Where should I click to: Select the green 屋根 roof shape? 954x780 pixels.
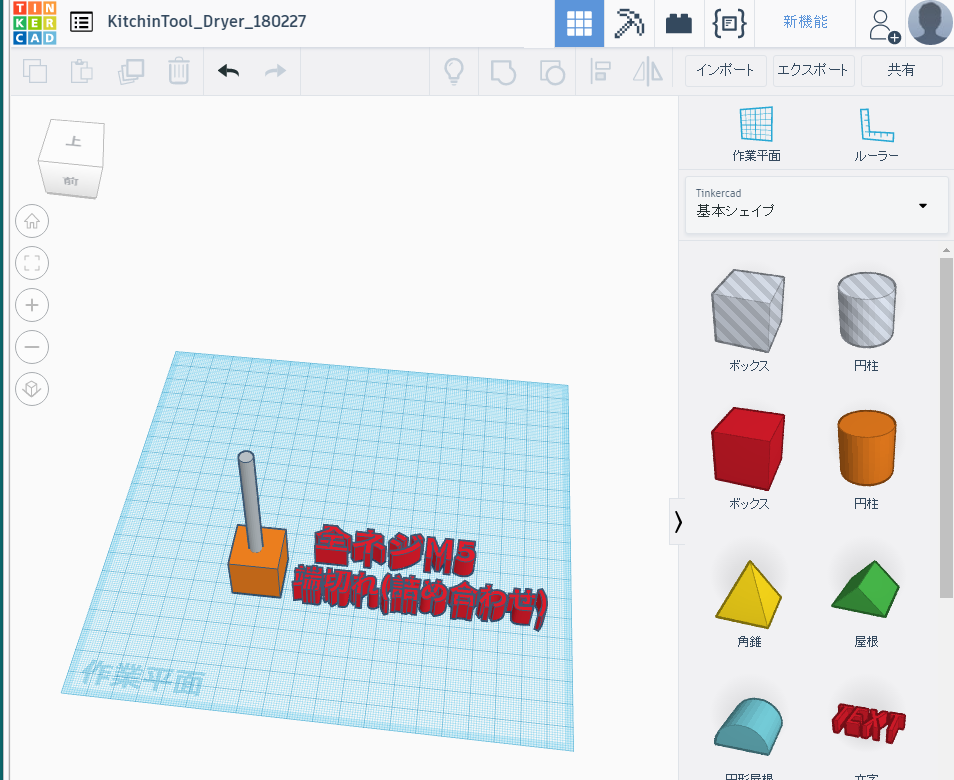866,586
